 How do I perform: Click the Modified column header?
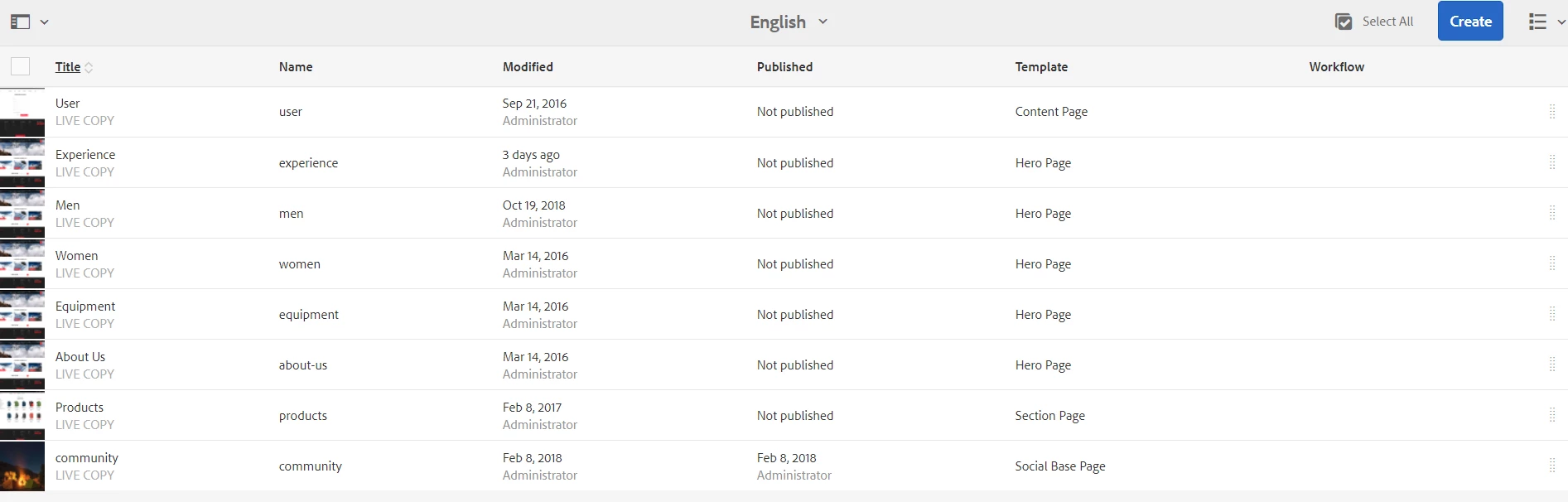pos(528,67)
